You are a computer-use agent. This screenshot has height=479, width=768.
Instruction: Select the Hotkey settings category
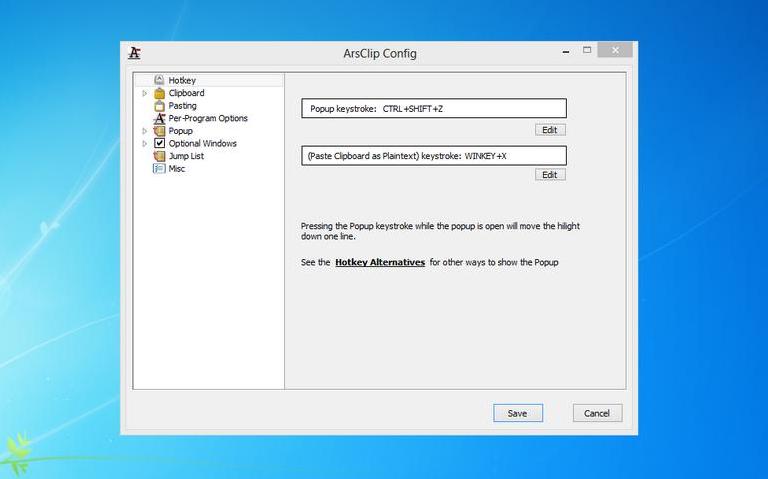(x=182, y=80)
